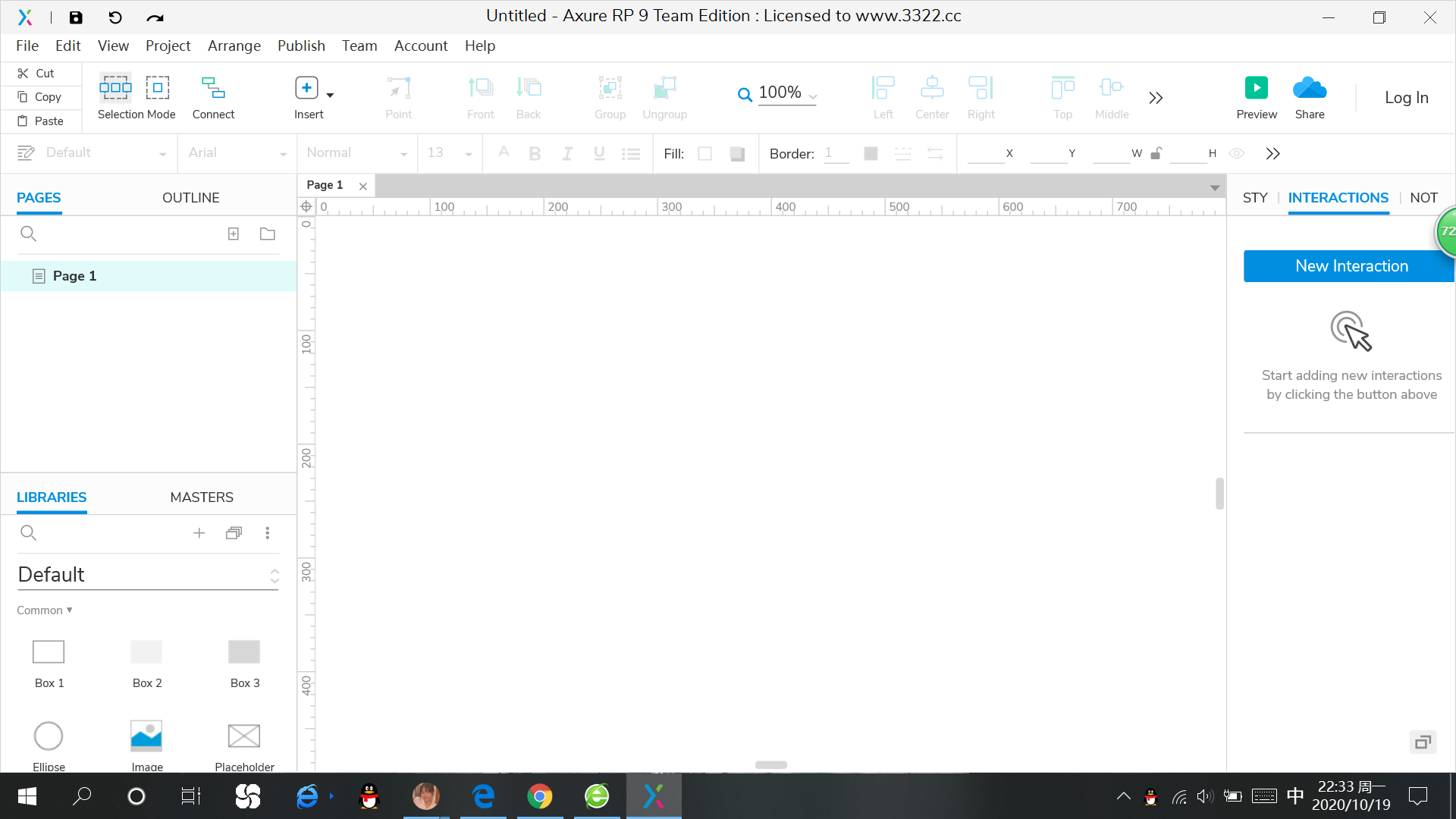Open the Arrange menu
This screenshot has height=819, width=1456.
click(x=234, y=45)
